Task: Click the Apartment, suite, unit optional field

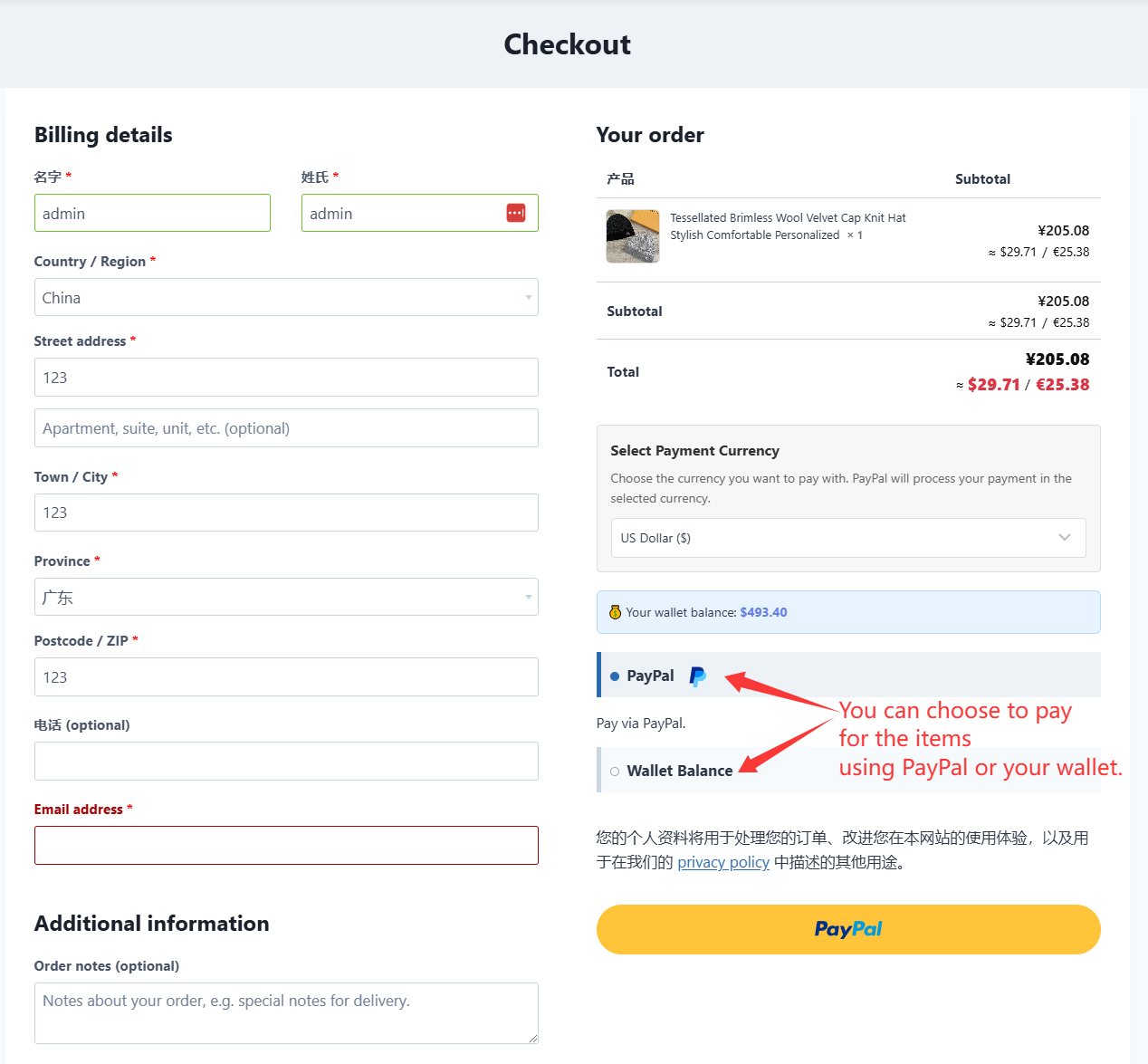Action: pos(286,428)
